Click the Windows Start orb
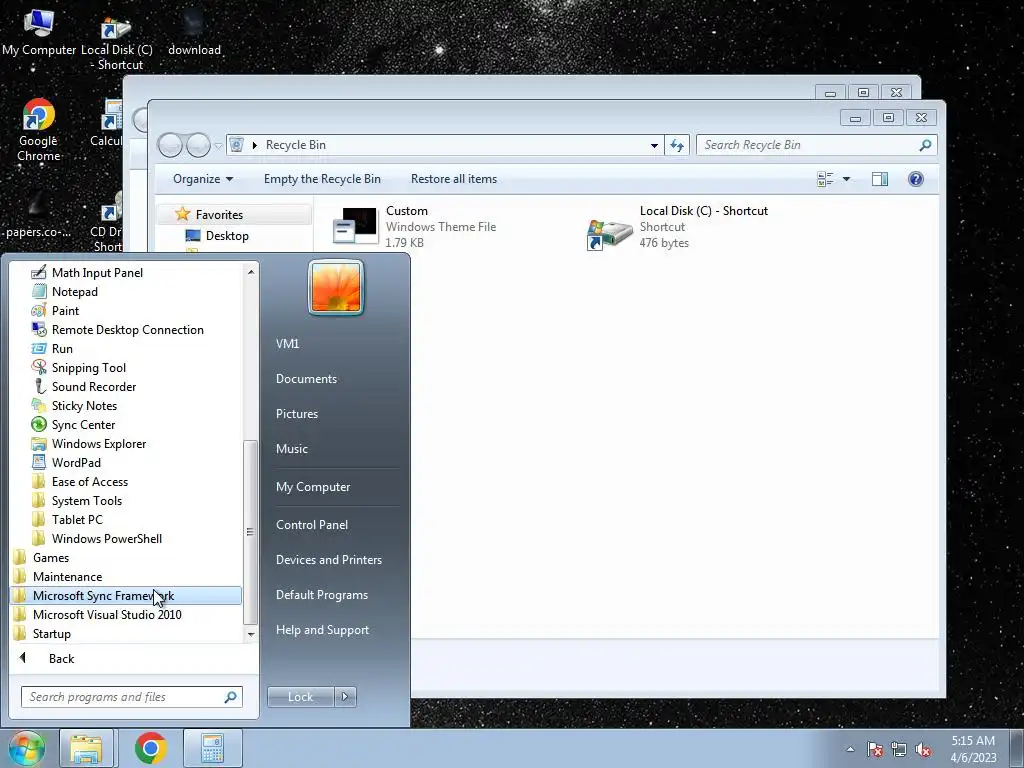This screenshot has width=1024, height=768. tap(26, 748)
